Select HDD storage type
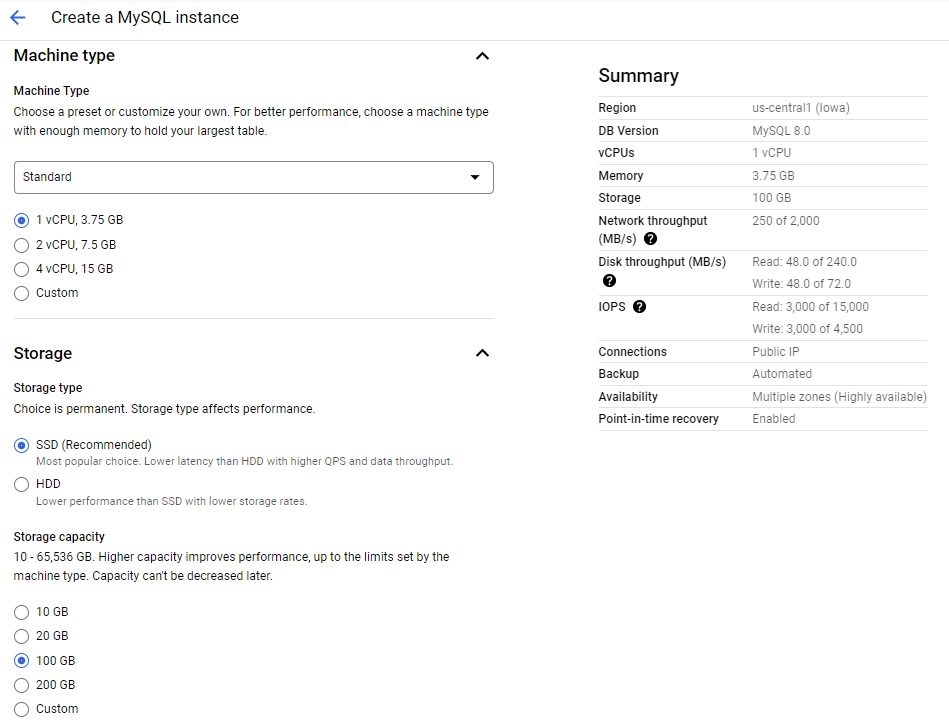Viewport: 949px width, 725px height. [x=22, y=484]
